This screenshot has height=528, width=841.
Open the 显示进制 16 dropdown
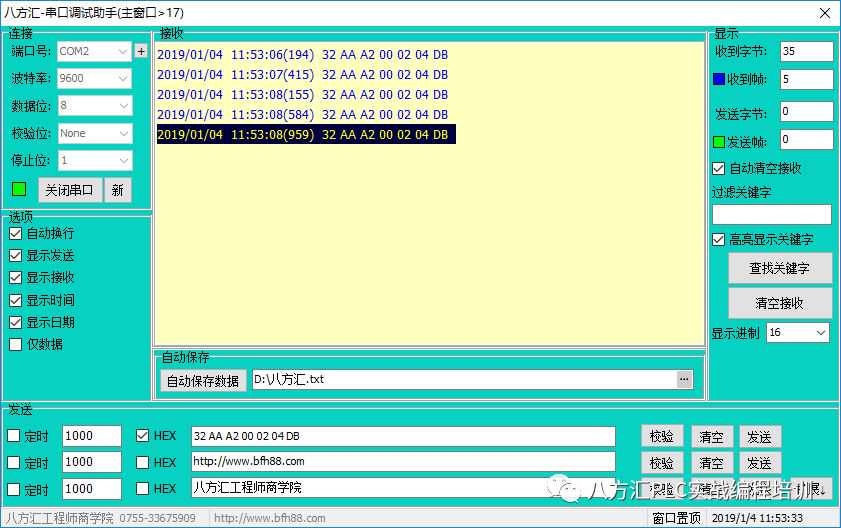[797, 333]
